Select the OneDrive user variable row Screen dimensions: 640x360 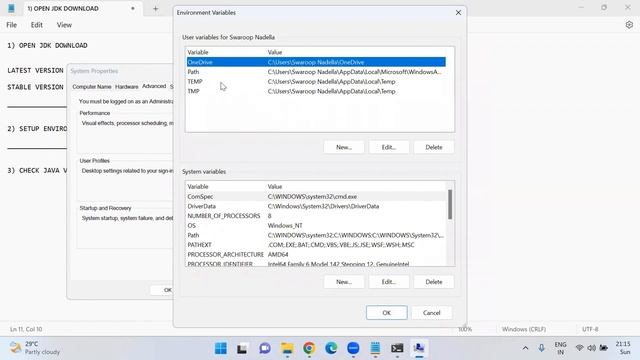316,62
